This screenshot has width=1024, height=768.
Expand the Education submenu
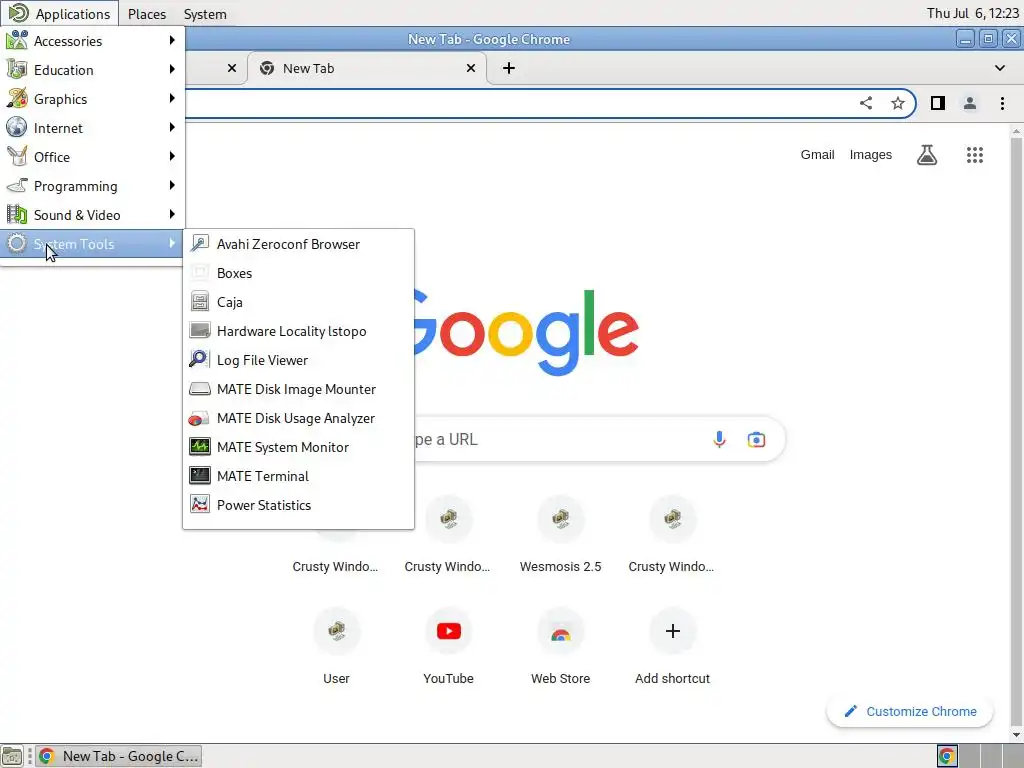point(91,70)
